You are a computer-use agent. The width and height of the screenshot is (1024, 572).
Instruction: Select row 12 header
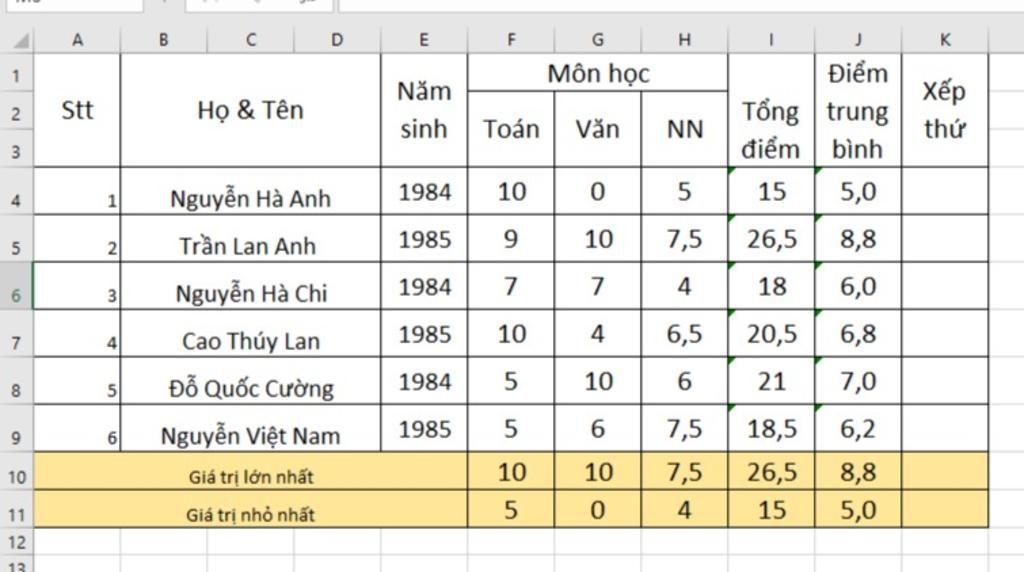16,542
